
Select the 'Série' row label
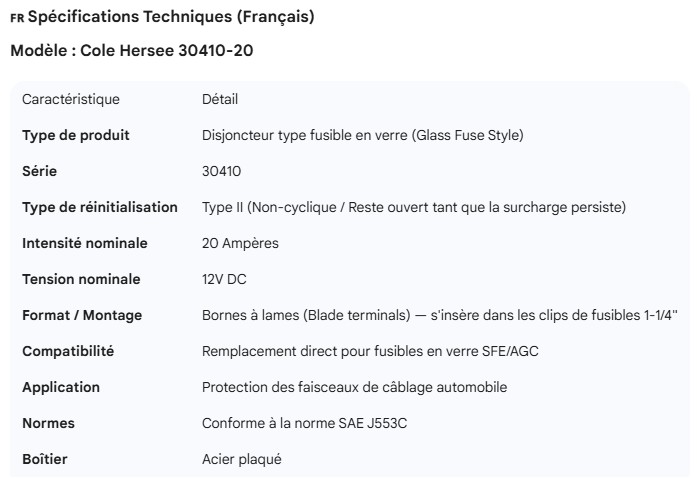(39, 171)
